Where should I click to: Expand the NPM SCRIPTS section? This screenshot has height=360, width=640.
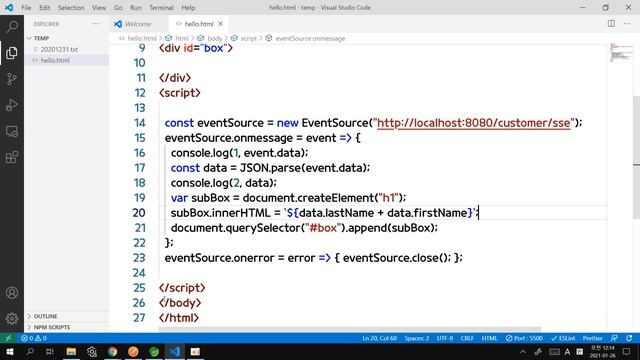coord(52,327)
